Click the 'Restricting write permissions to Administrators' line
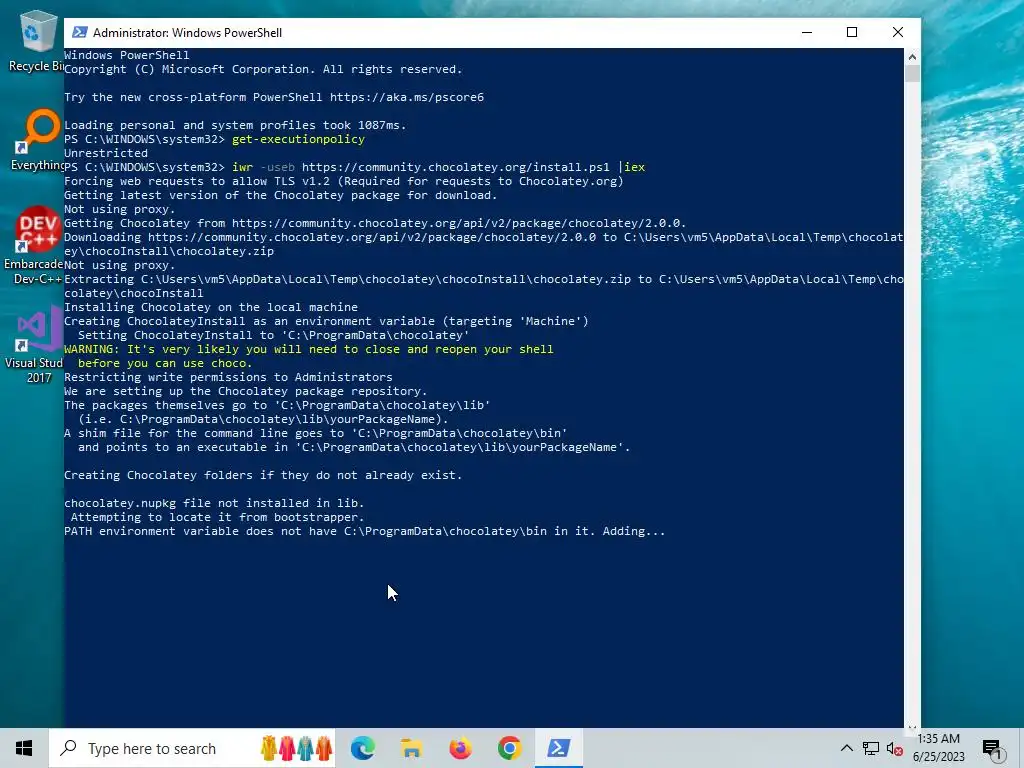 (229, 377)
